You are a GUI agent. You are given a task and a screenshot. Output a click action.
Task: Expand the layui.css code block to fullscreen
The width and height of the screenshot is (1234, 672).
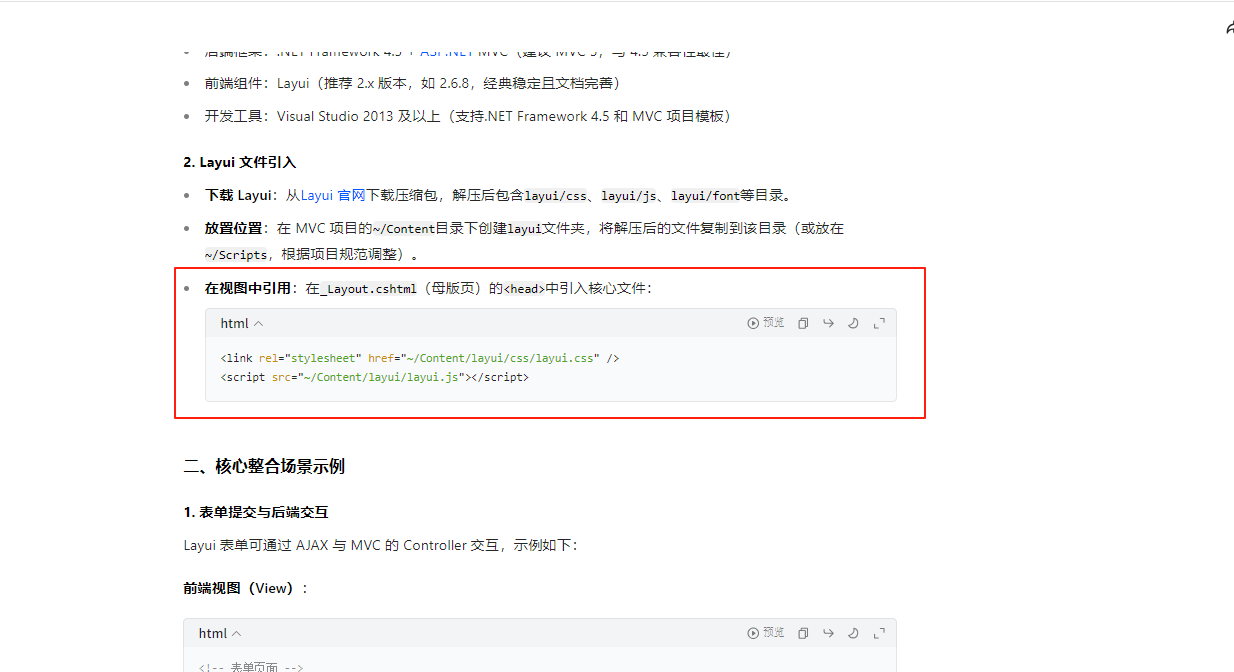pyautogui.click(x=880, y=323)
